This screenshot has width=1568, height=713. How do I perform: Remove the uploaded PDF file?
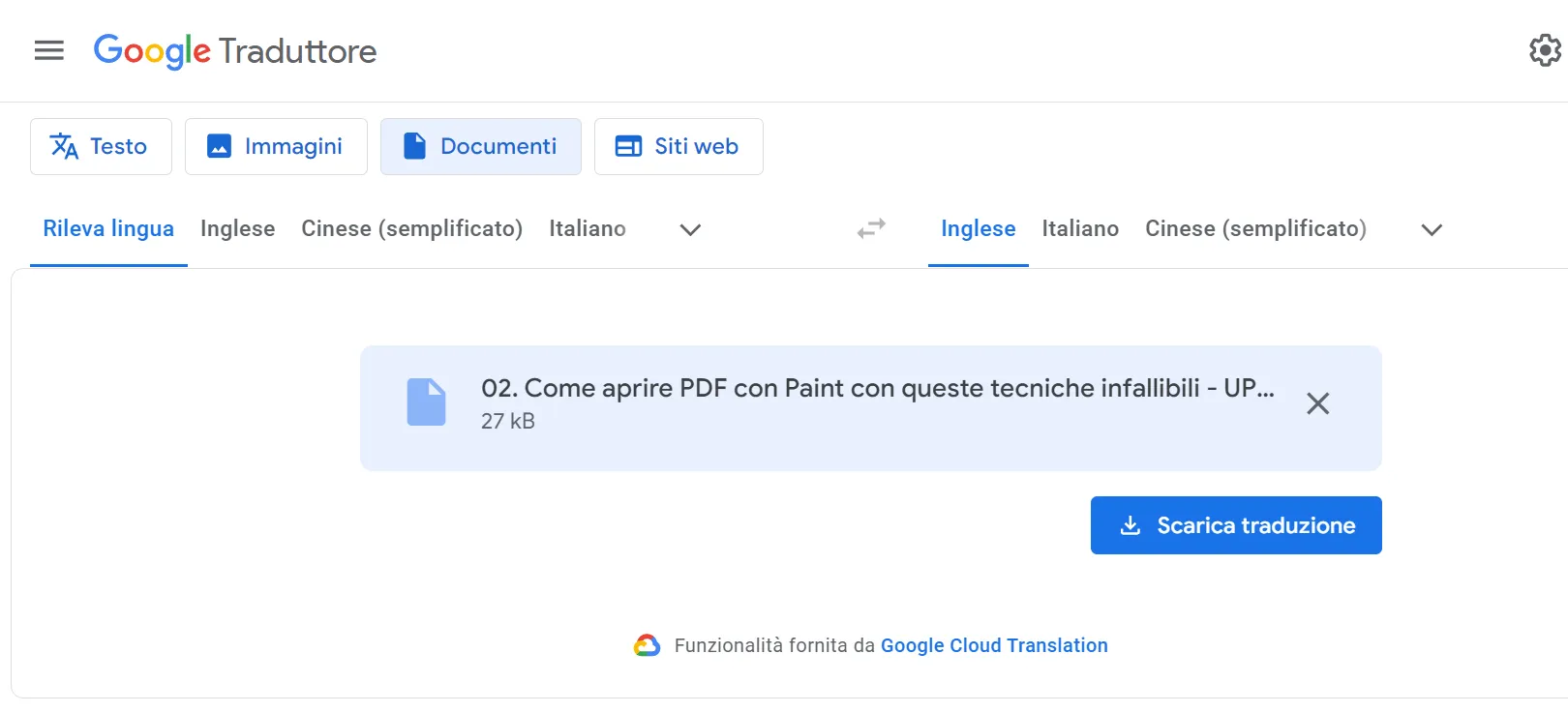pyautogui.click(x=1318, y=403)
